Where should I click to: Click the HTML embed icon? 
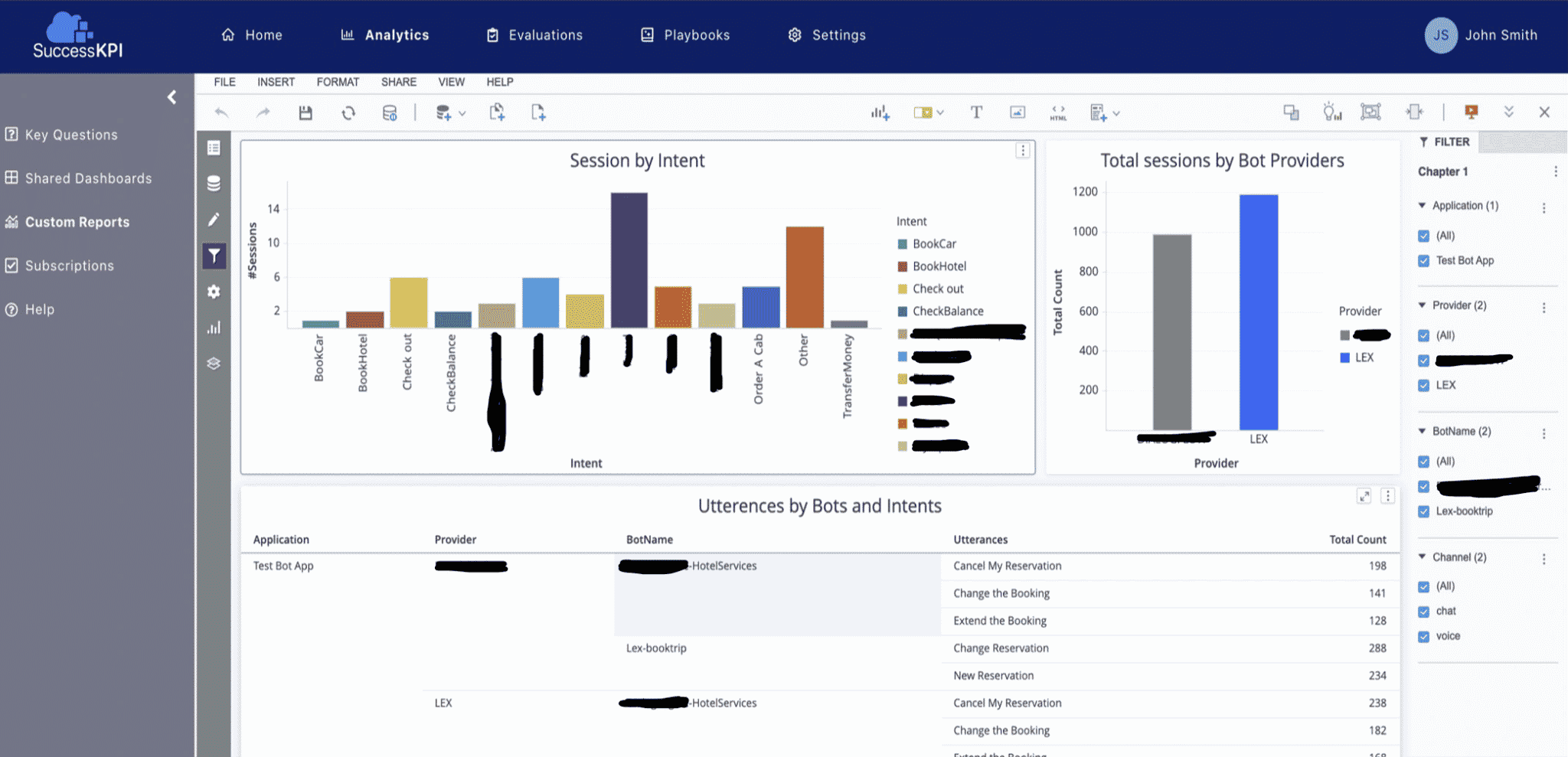click(1059, 113)
